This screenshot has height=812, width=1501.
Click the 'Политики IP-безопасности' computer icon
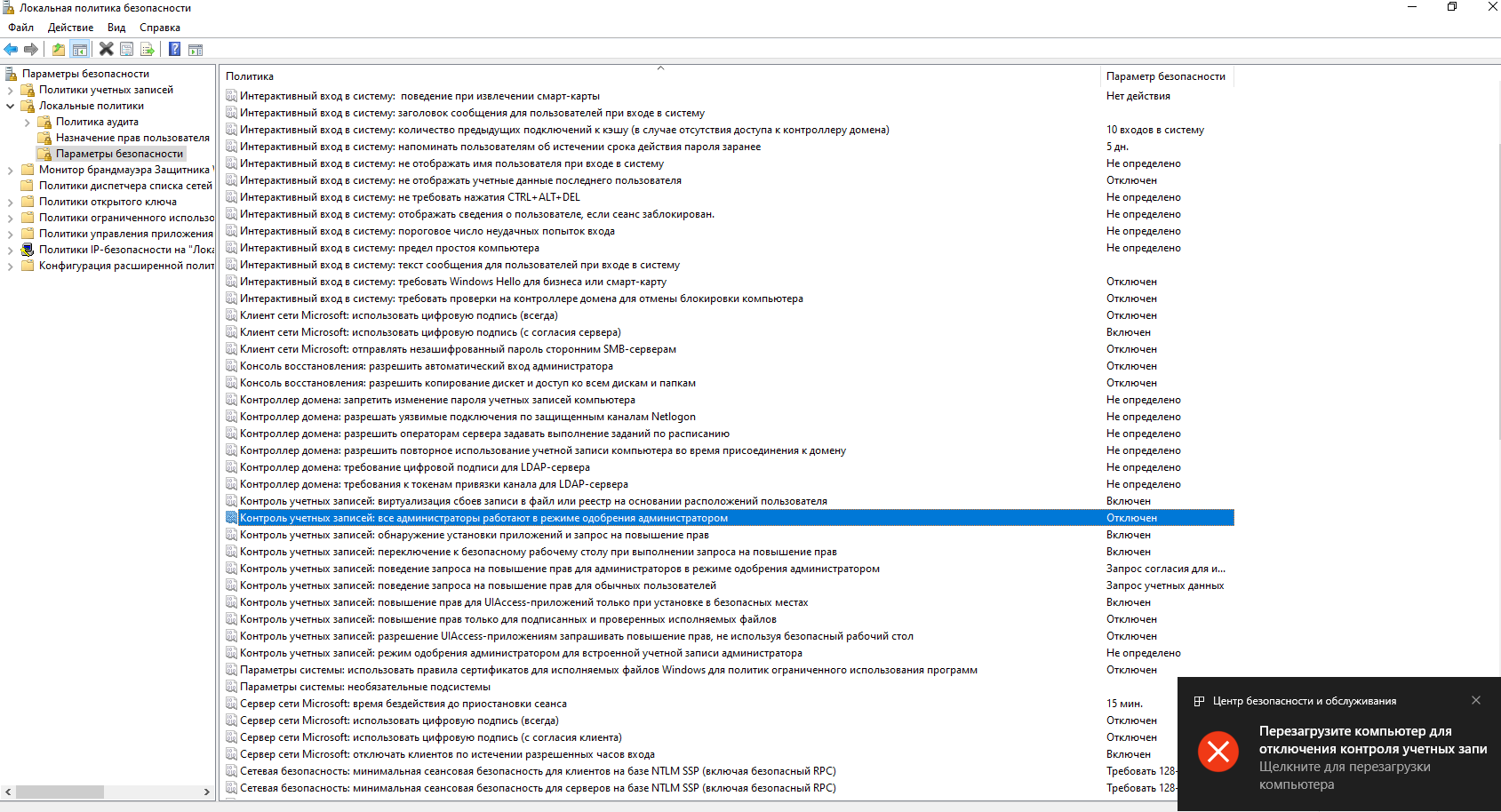point(28,250)
